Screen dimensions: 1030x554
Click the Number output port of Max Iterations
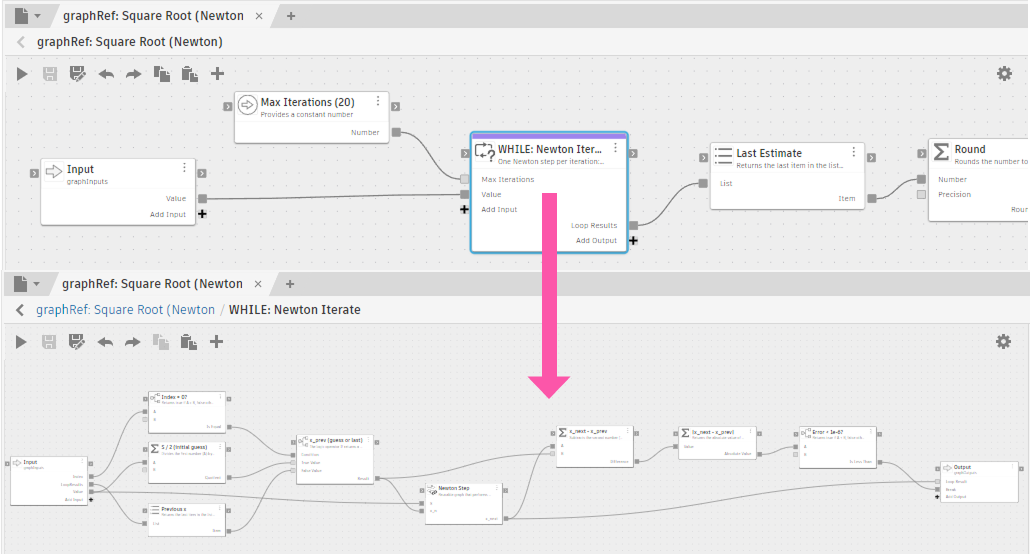point(396,132)
